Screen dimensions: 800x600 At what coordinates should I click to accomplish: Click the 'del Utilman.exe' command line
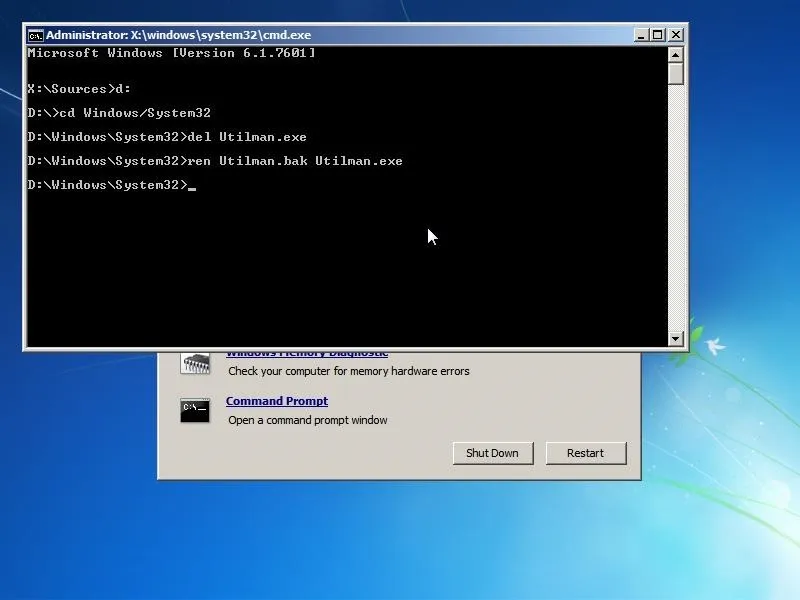[x=167, y=137]
